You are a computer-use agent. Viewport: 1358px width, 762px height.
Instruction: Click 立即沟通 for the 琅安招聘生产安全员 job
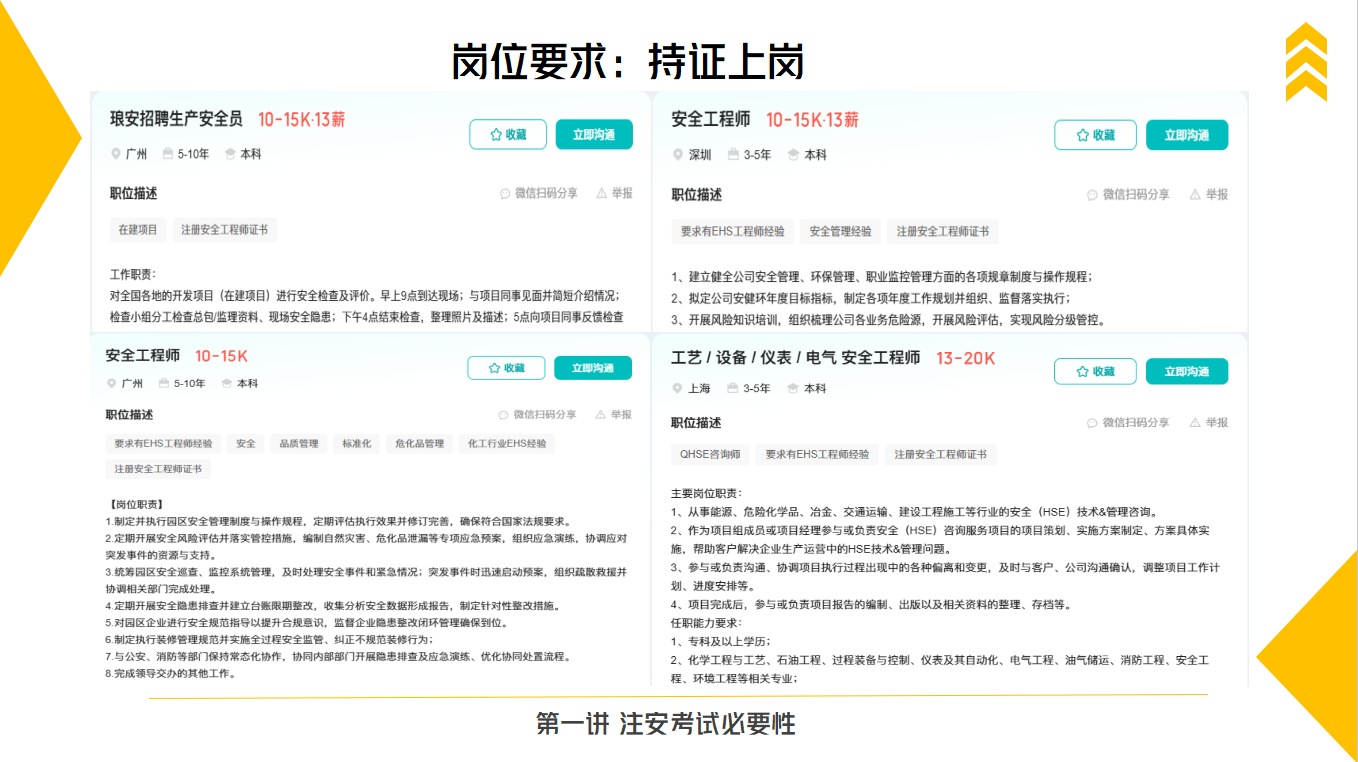click(594, 134)
